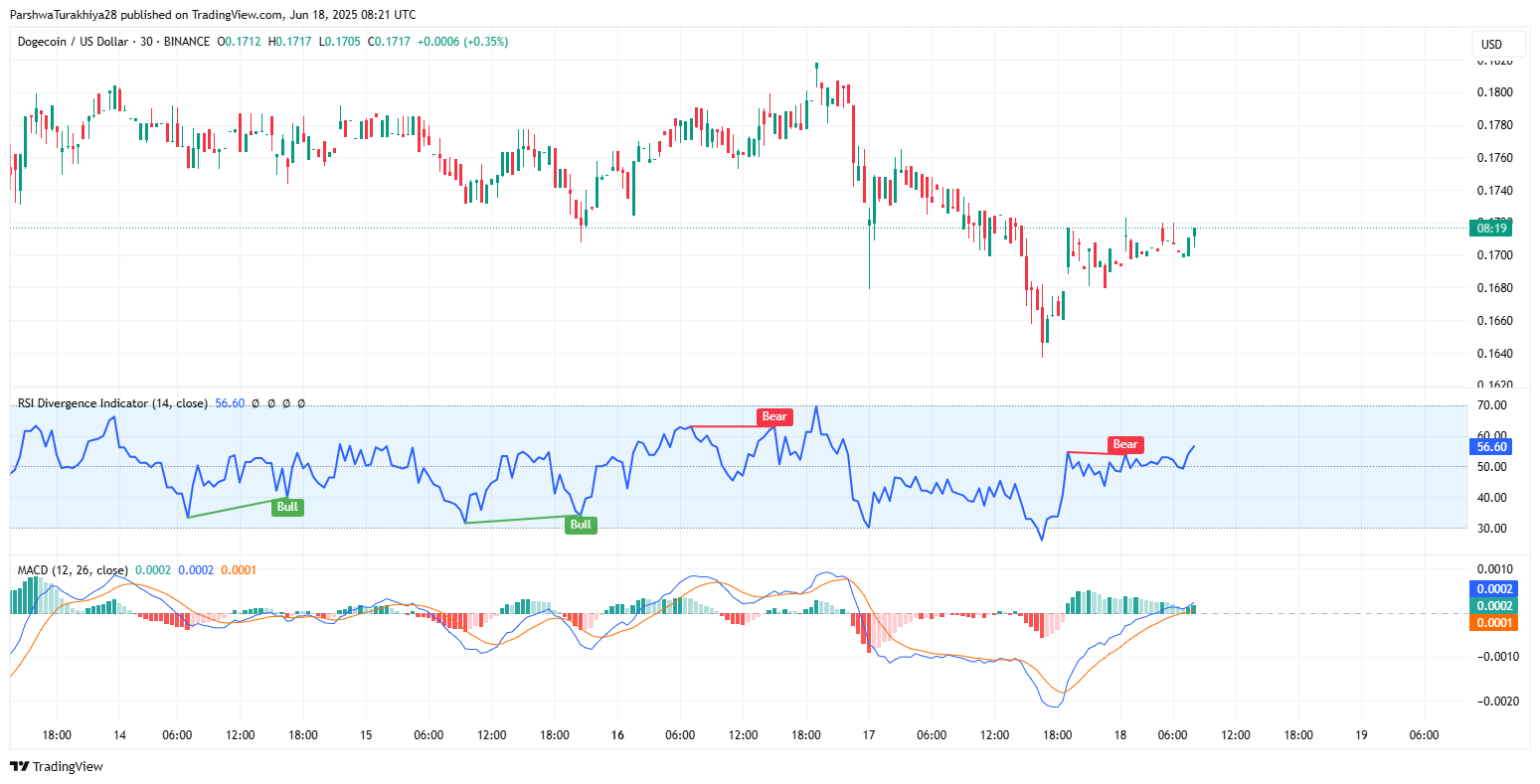
Task: Select the blue 56.60 RSI value tag
Action: click(x=1491, y=447)
